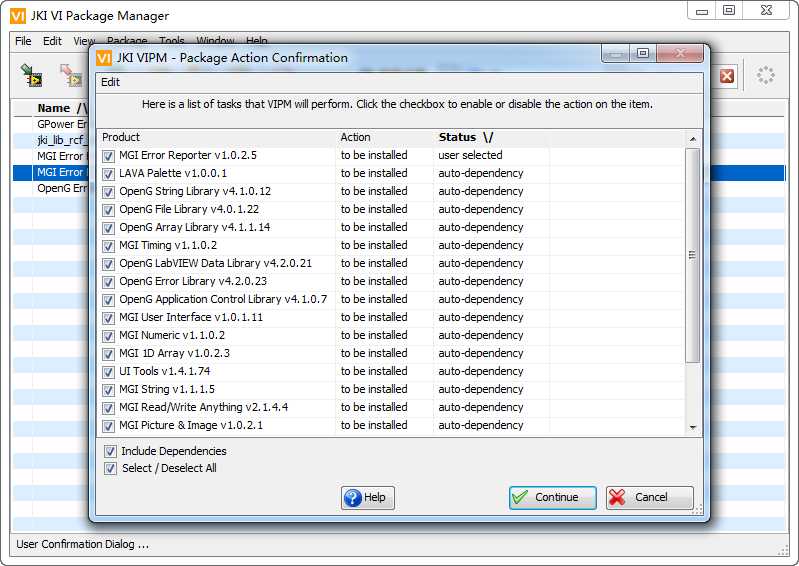Click the Help button
The image size is (799, 566).
367,497
